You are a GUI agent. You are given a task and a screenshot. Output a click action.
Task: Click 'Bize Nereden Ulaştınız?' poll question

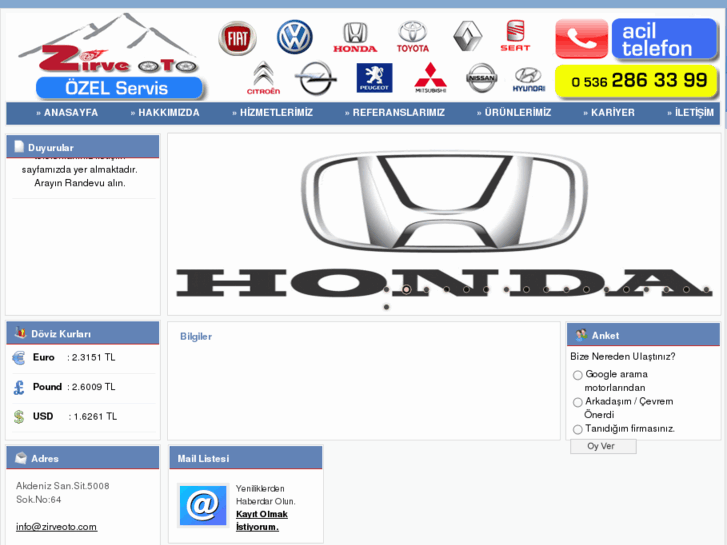click(x=623, y=357)
